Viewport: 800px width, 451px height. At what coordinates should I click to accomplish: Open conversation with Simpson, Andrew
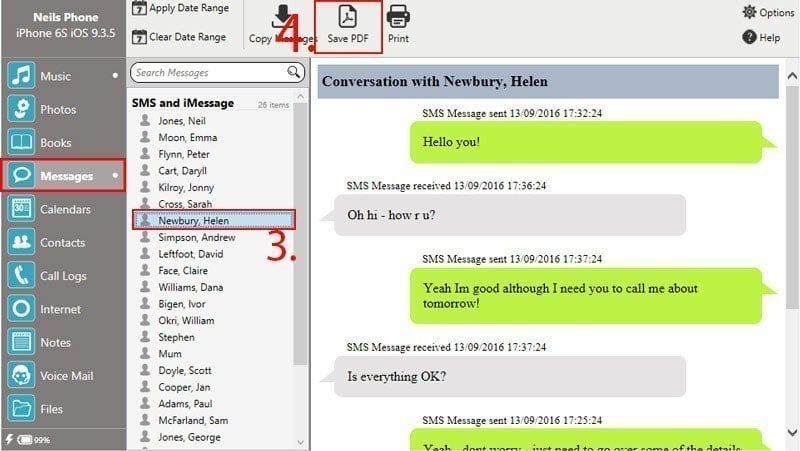196,238
